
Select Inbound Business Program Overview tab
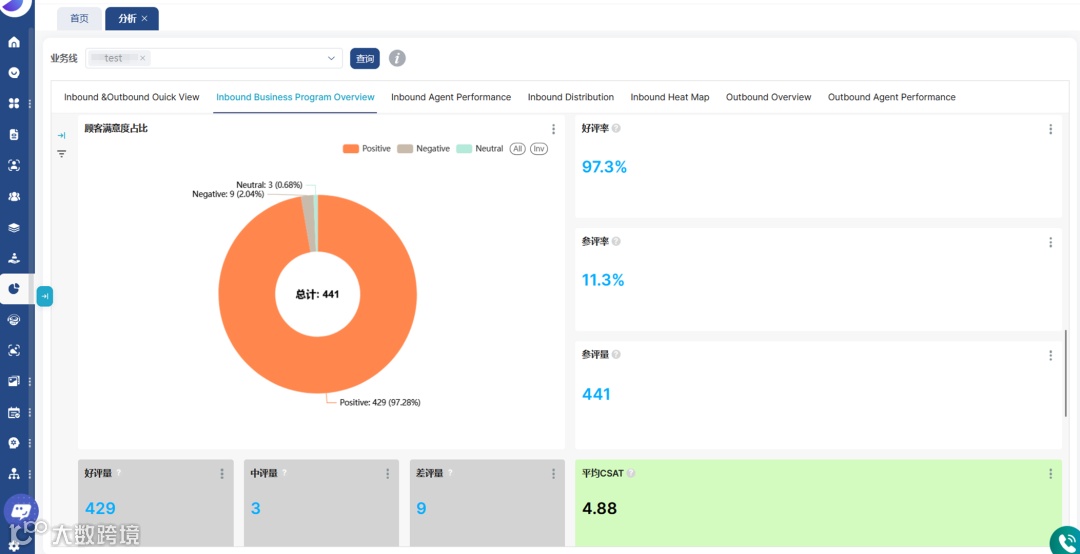pyautogui.click(x=295, y=97)
